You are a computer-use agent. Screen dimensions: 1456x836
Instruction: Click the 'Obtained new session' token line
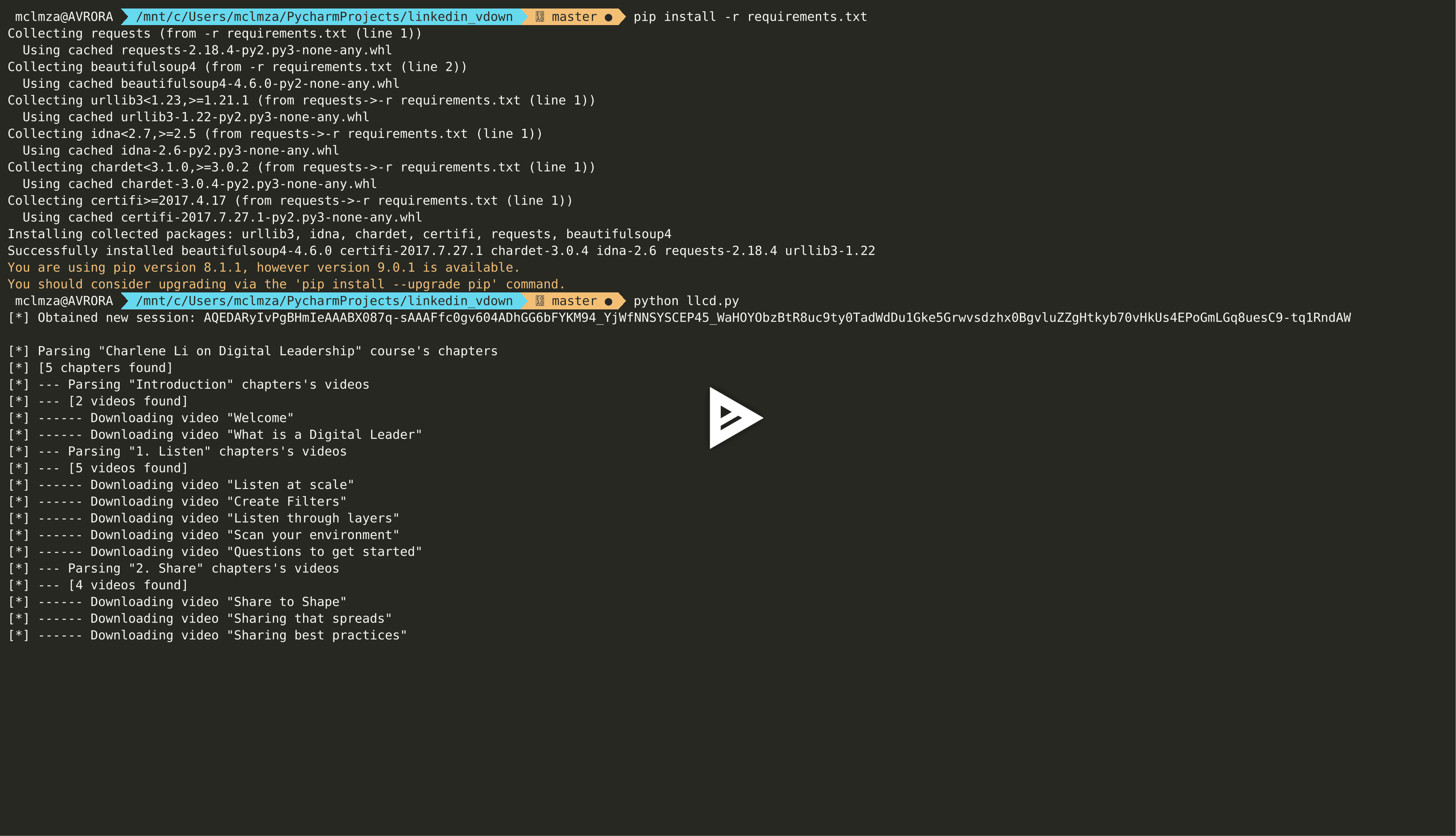point(679,317)
